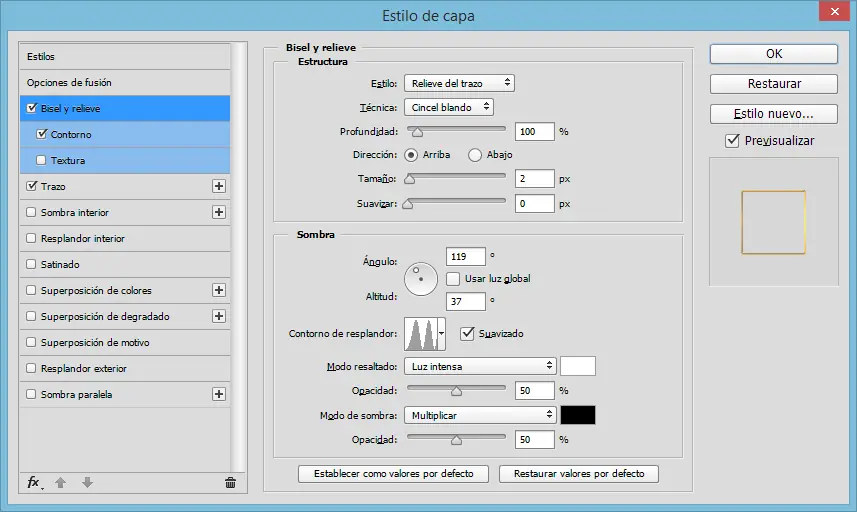Select the Satinado row label

point(60,264)
